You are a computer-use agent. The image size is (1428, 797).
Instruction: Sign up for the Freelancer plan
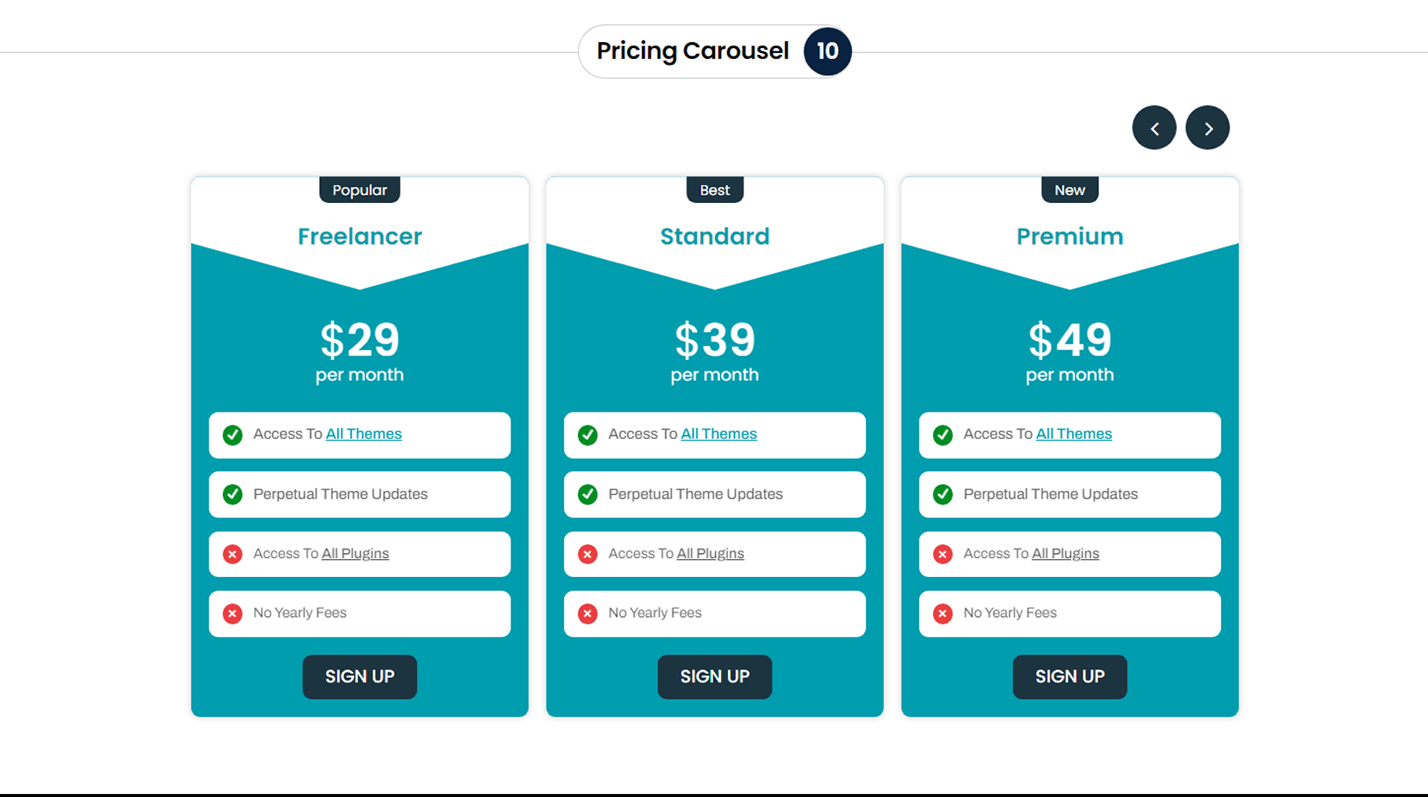tap(360, 677)
